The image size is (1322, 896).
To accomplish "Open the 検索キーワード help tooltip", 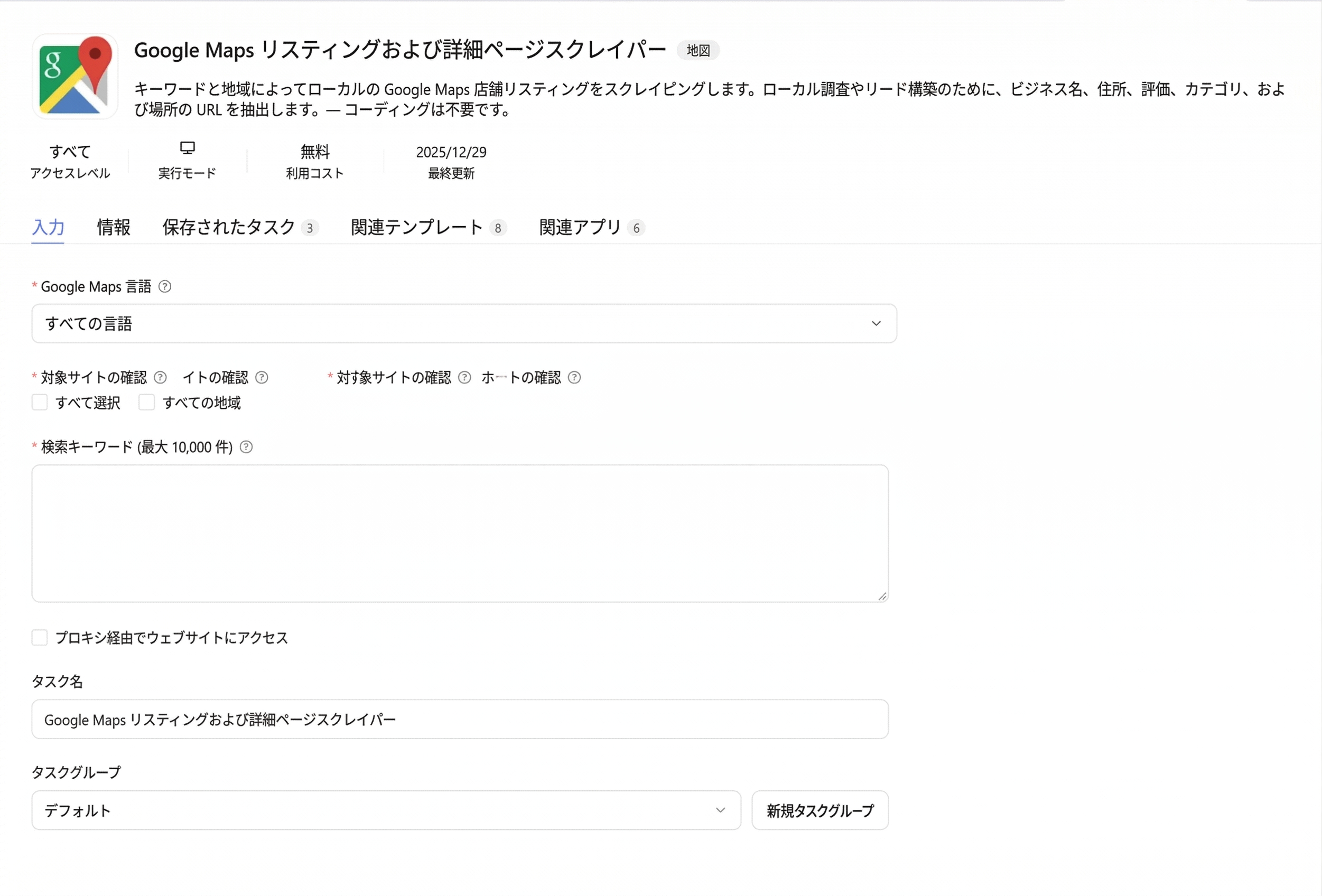I will coord(246,447).
